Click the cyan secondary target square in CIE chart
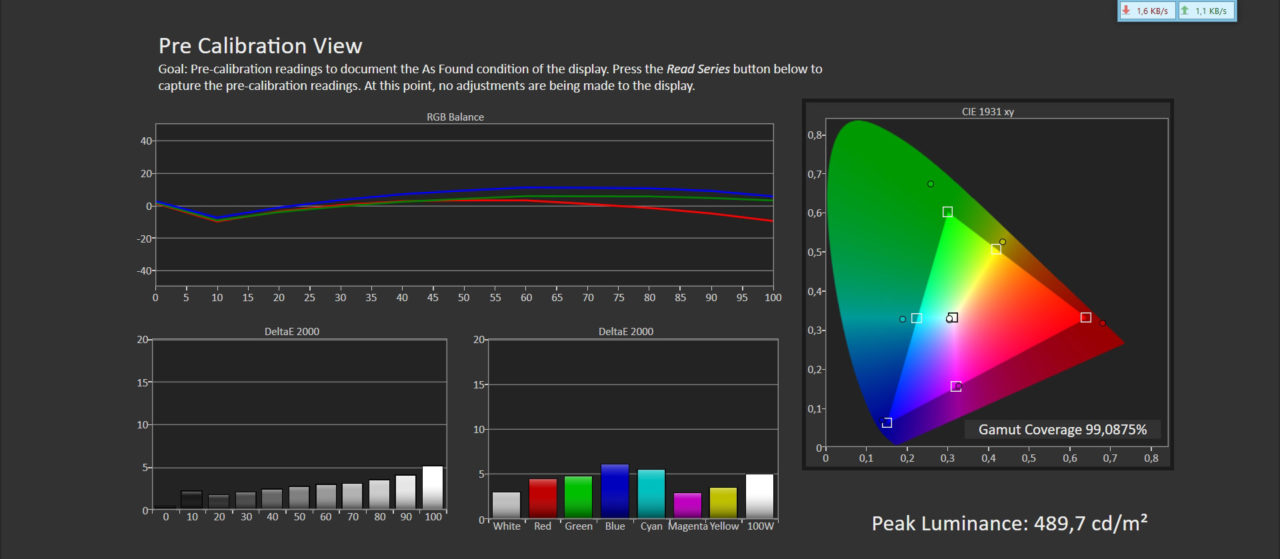 click(916, 318)
